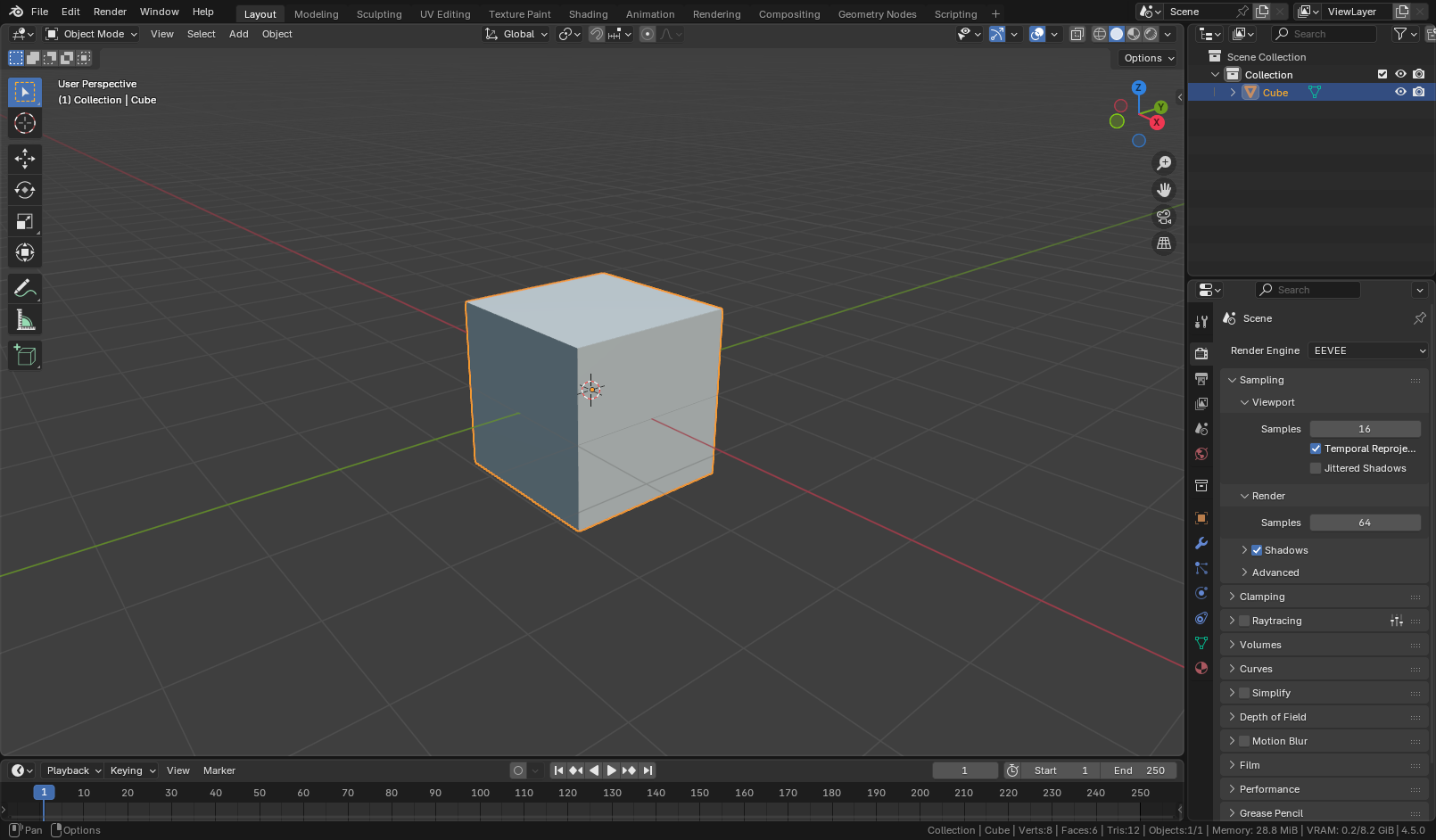
Task: Adjust Render Samples value 64
Action: coord(1365,523)
